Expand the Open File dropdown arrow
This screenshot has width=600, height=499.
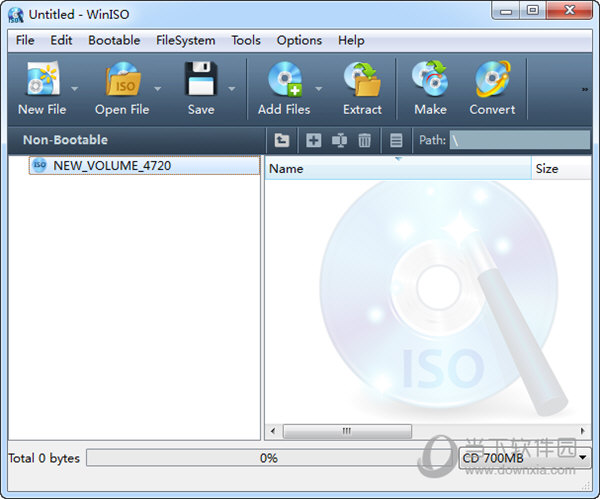(x=157, y=89)
